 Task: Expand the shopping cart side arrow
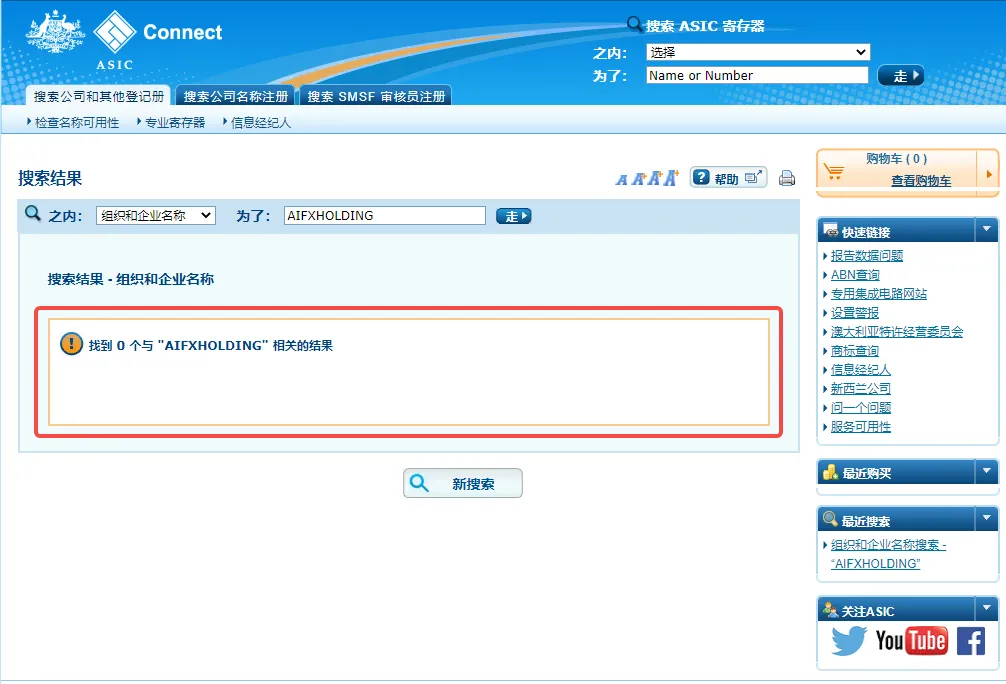(x=988, y=174)
